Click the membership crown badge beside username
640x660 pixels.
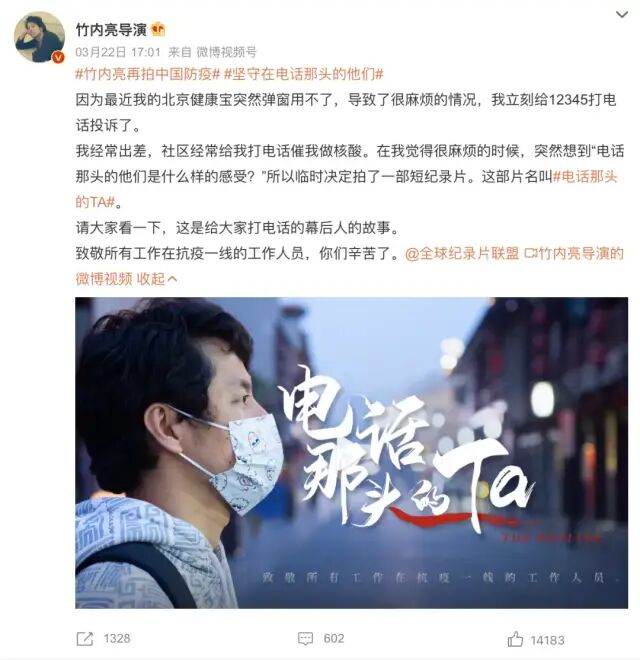click(x=158, y=29)
